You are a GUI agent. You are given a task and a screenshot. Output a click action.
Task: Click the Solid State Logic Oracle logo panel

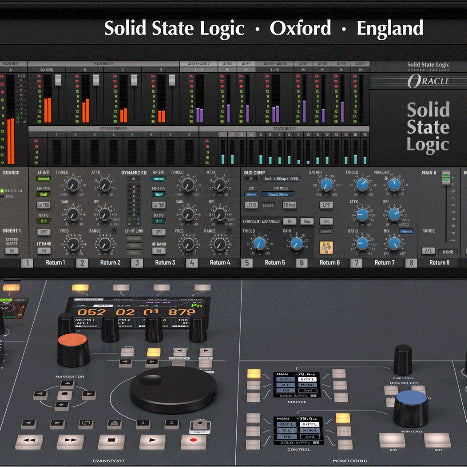coord(419,113)
